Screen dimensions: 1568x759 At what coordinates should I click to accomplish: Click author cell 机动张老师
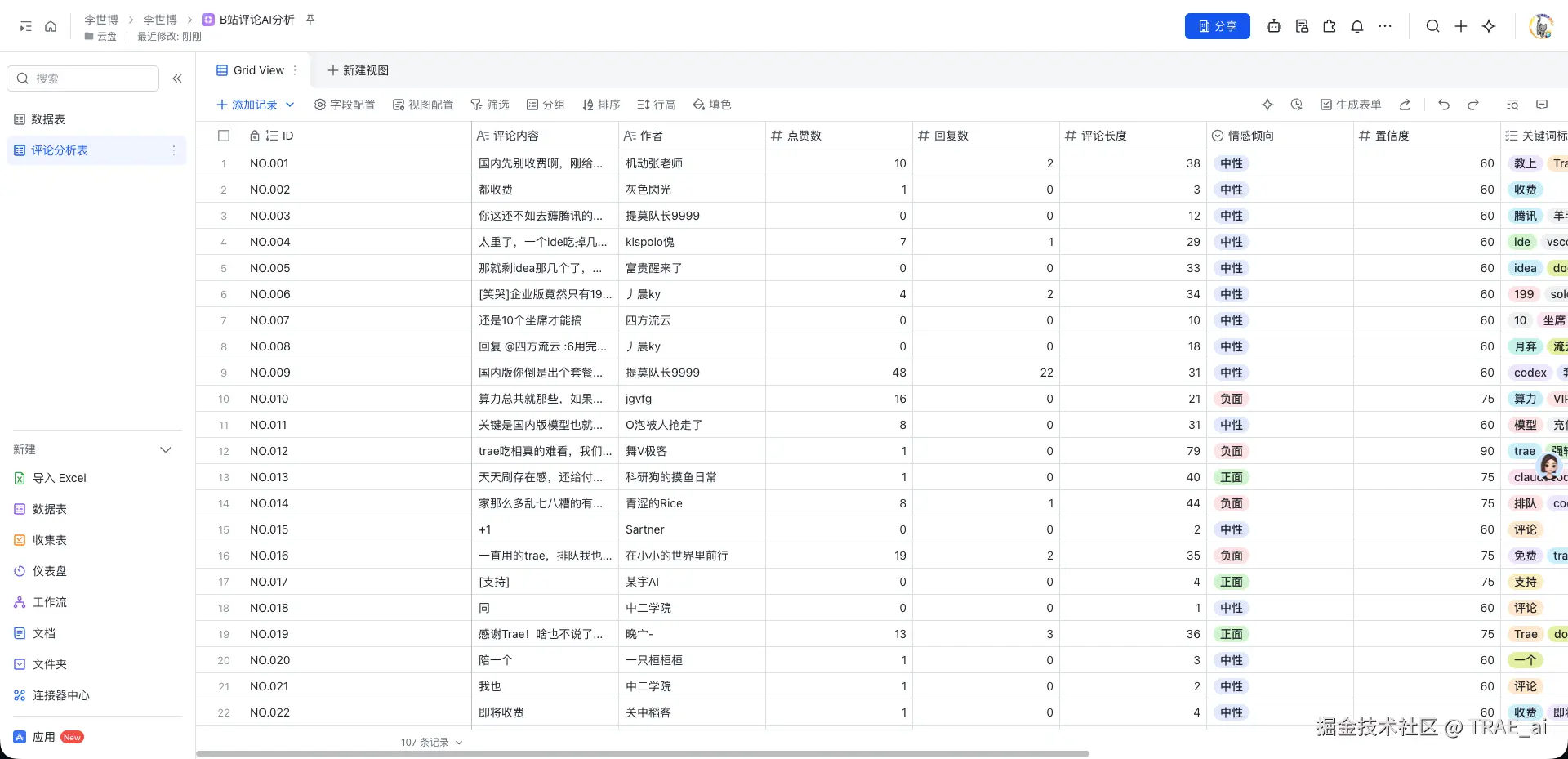coord(692,163)
